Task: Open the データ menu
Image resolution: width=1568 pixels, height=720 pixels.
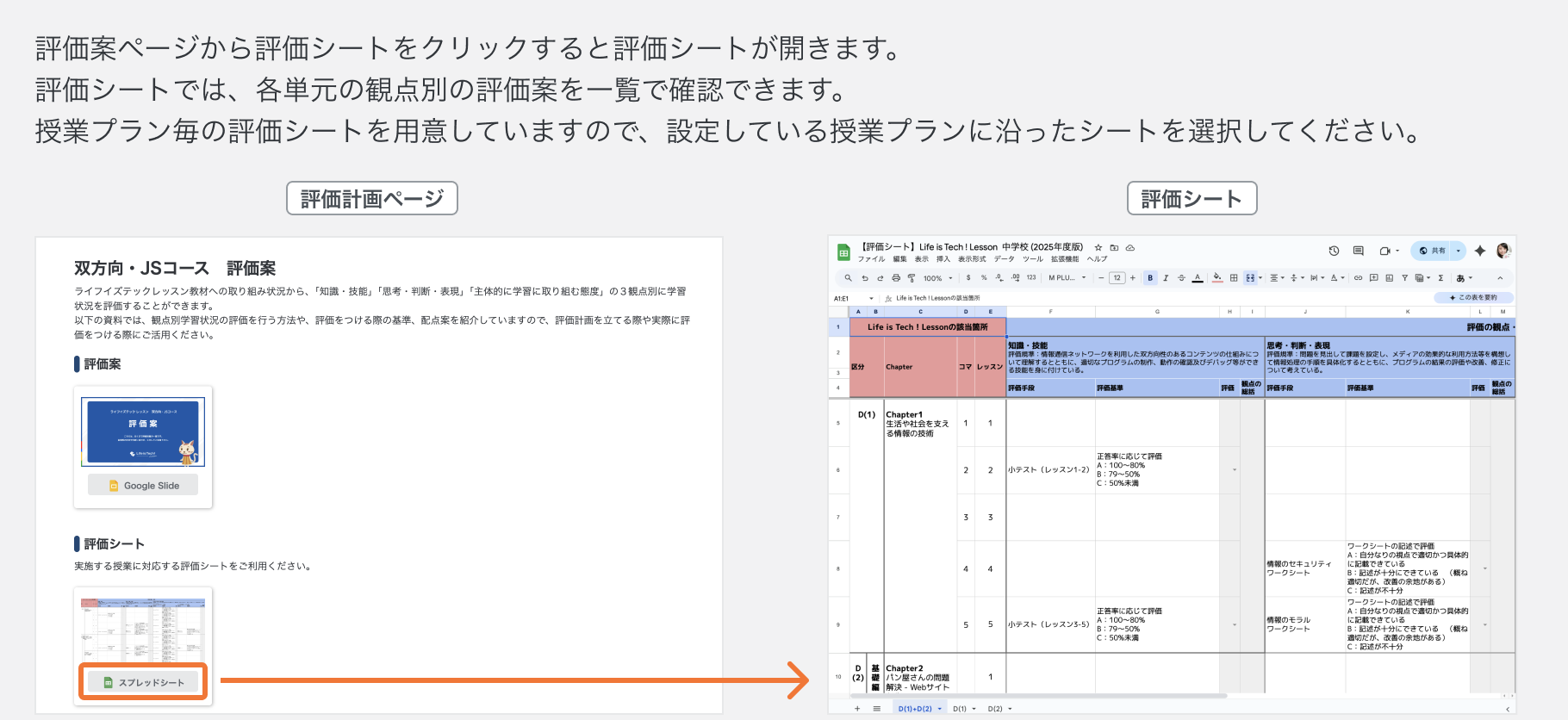Action: click(x=1004, y=259)
